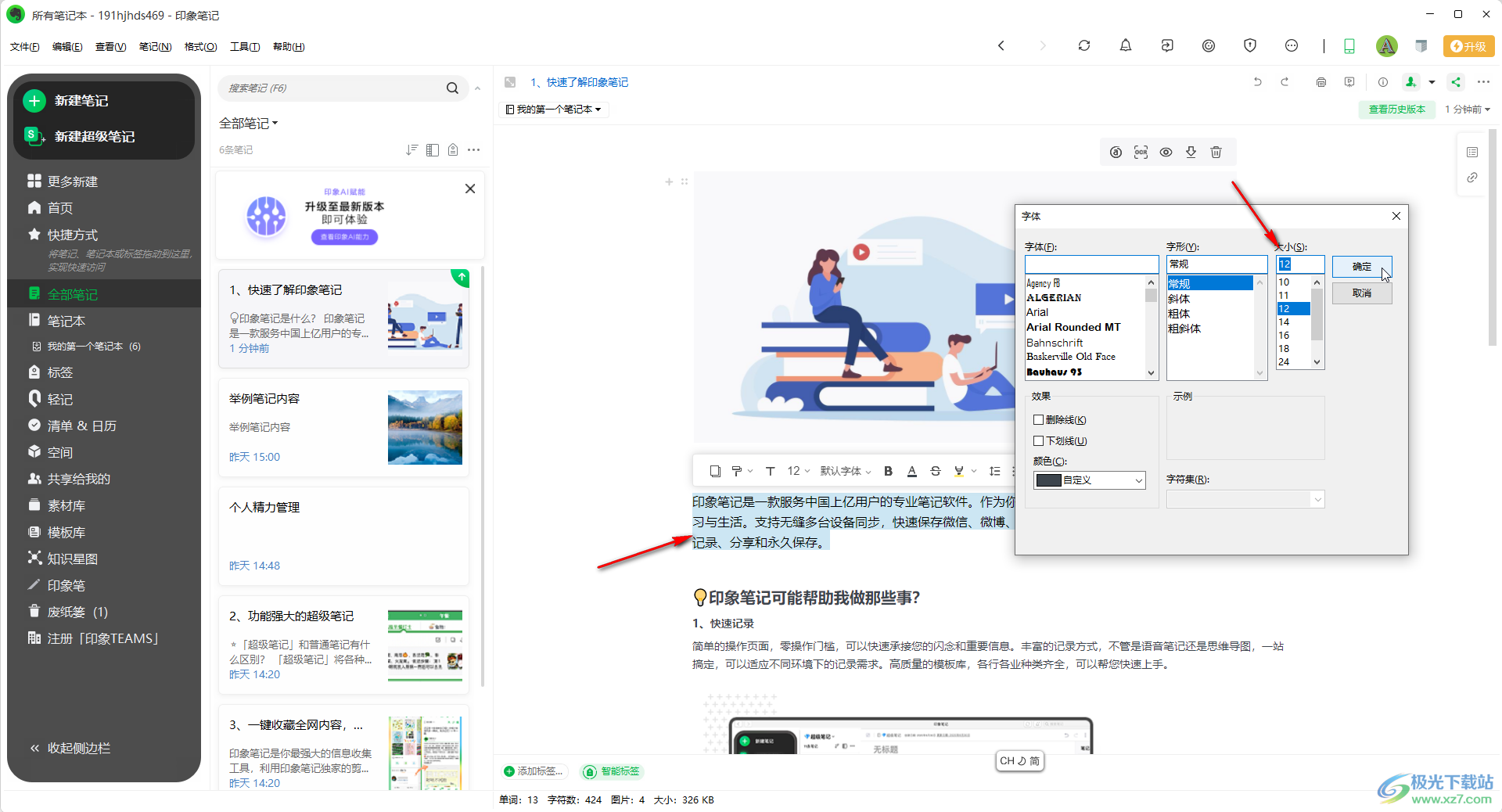Open the notification bell icon

coord(1126,46)
